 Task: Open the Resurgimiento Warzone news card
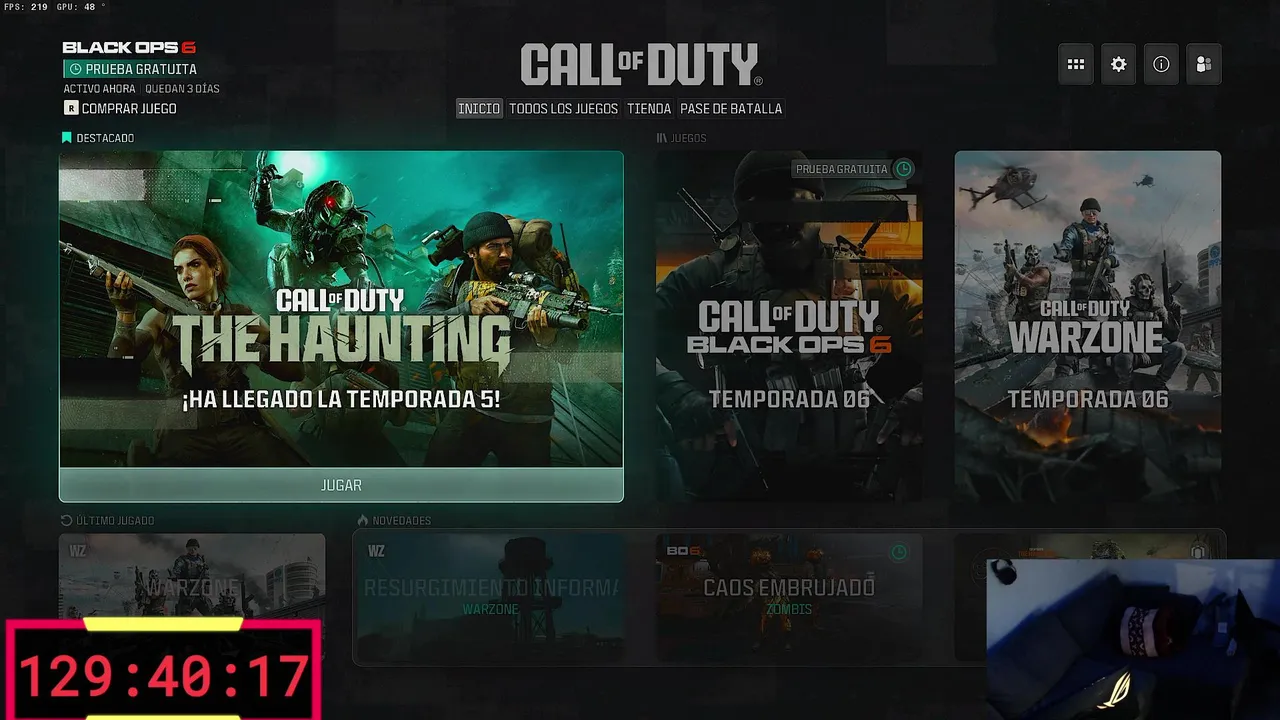pyautogui.click(x=490, y=597)
